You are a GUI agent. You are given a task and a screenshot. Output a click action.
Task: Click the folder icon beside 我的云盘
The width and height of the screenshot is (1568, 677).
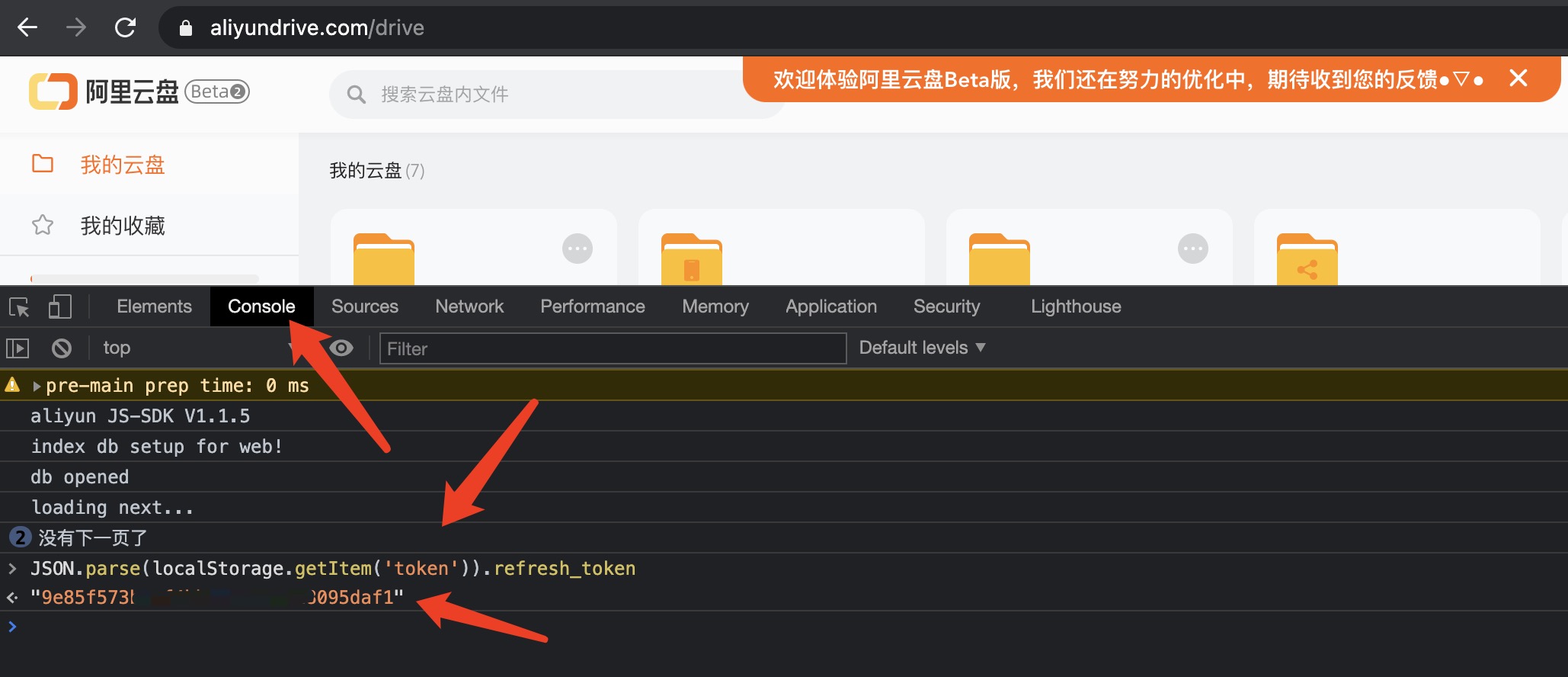[x=43, y=163]
